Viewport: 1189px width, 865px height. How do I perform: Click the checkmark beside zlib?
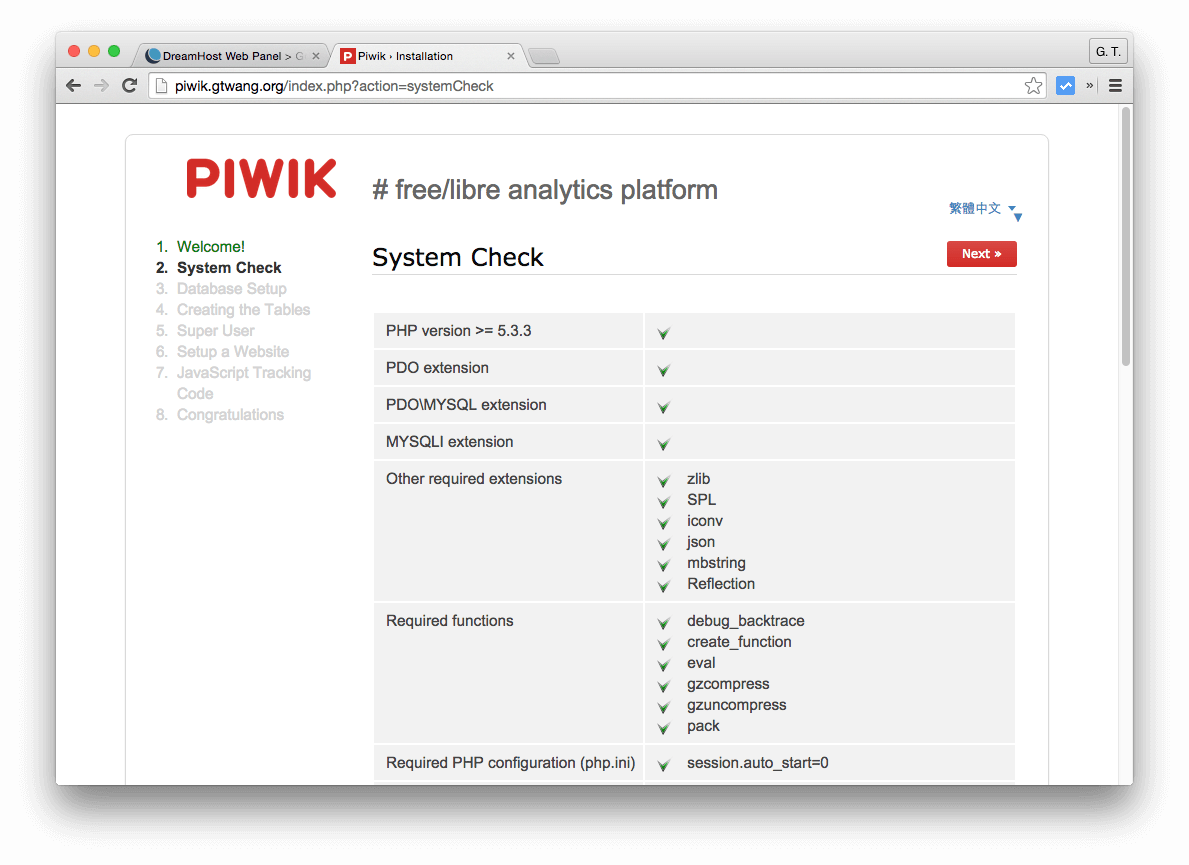tap(663, 481)
